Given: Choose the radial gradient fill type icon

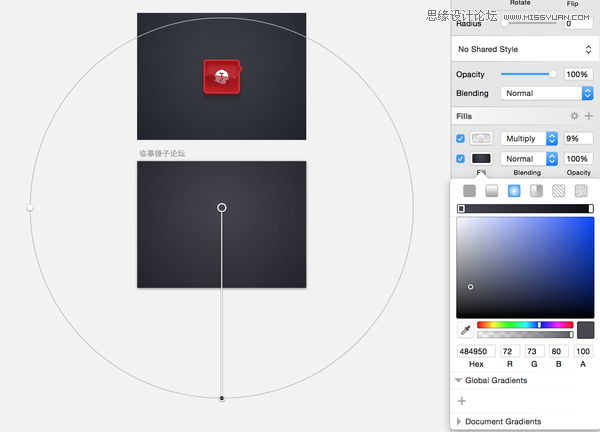Looking at the screenshot, I should tap(514, 190).
